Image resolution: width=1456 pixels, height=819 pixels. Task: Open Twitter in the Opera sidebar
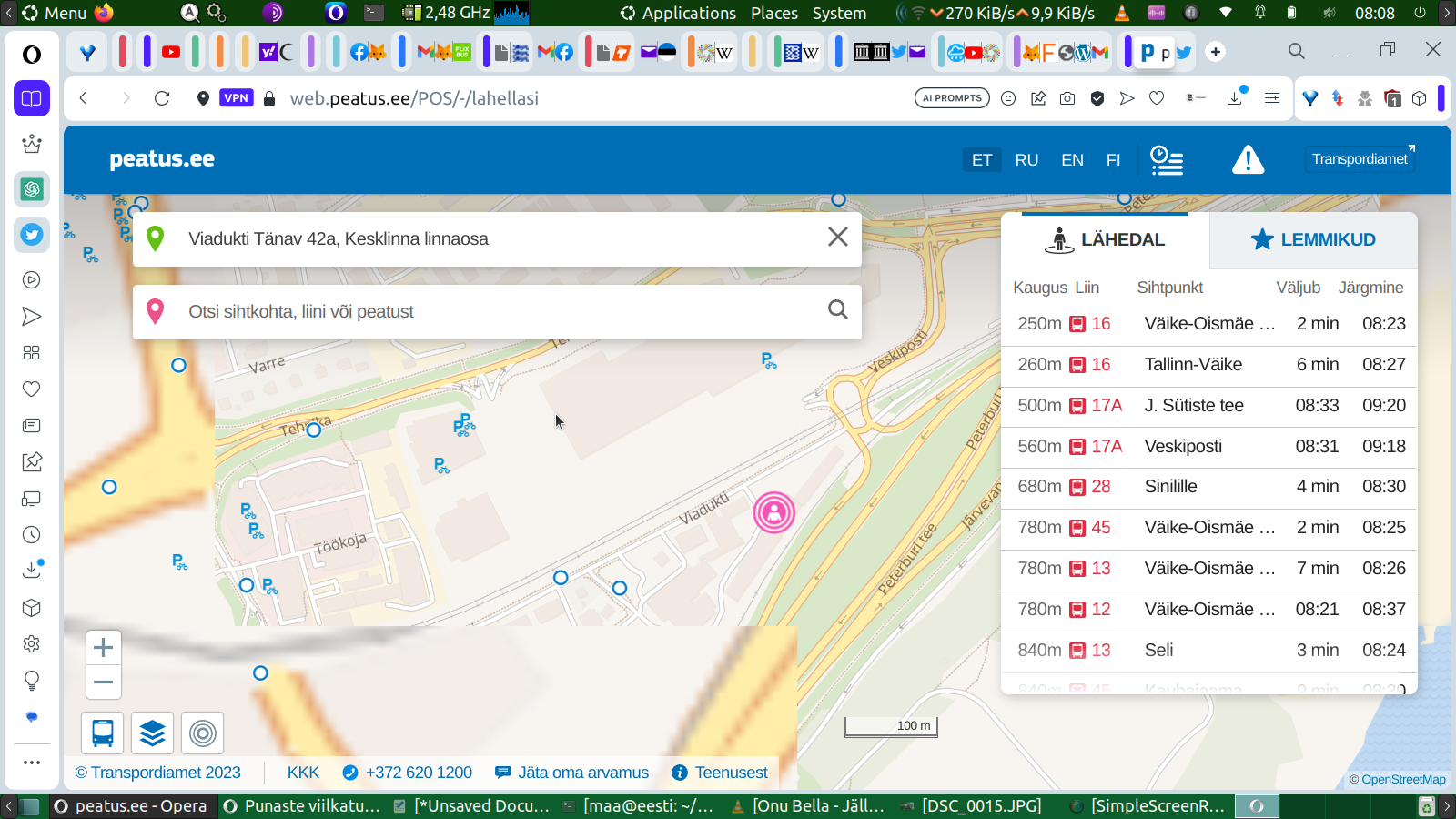(32, 235)
